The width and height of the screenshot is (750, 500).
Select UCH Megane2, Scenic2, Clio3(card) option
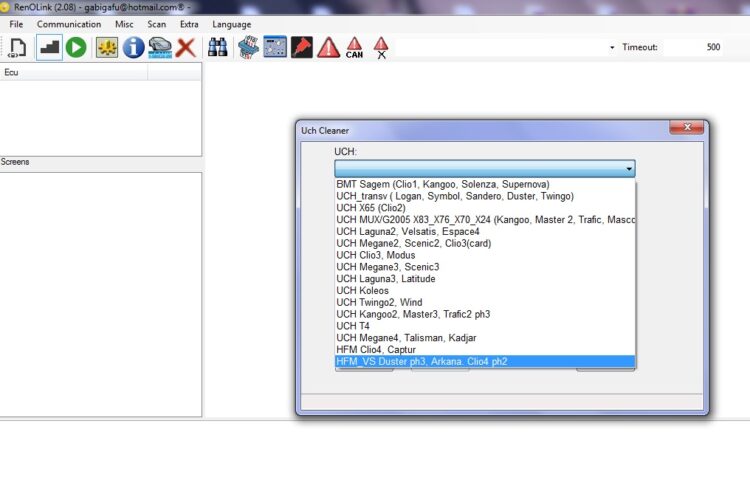coord(485,243)
